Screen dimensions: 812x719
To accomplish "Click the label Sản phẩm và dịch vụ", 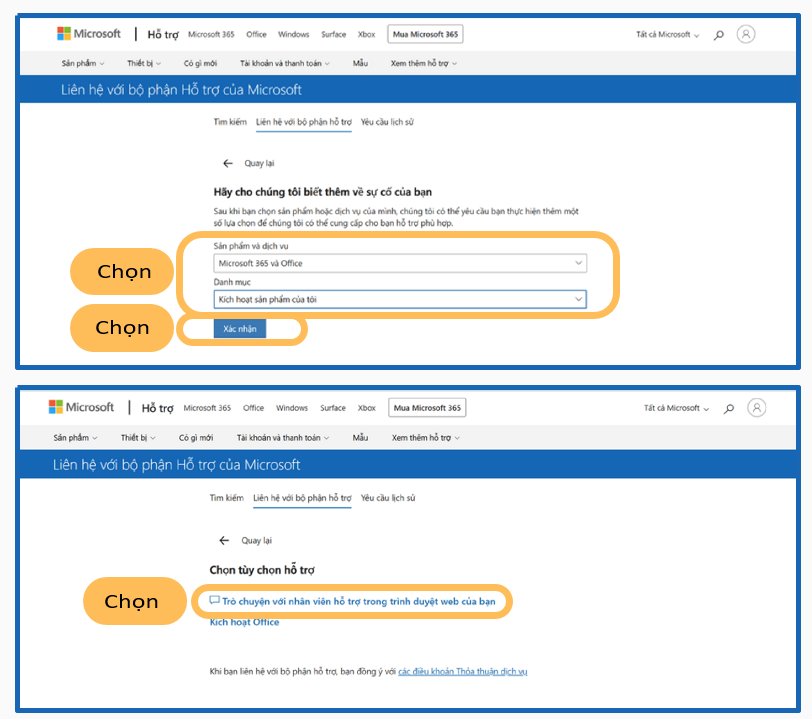I will click(x=251, y=246).
